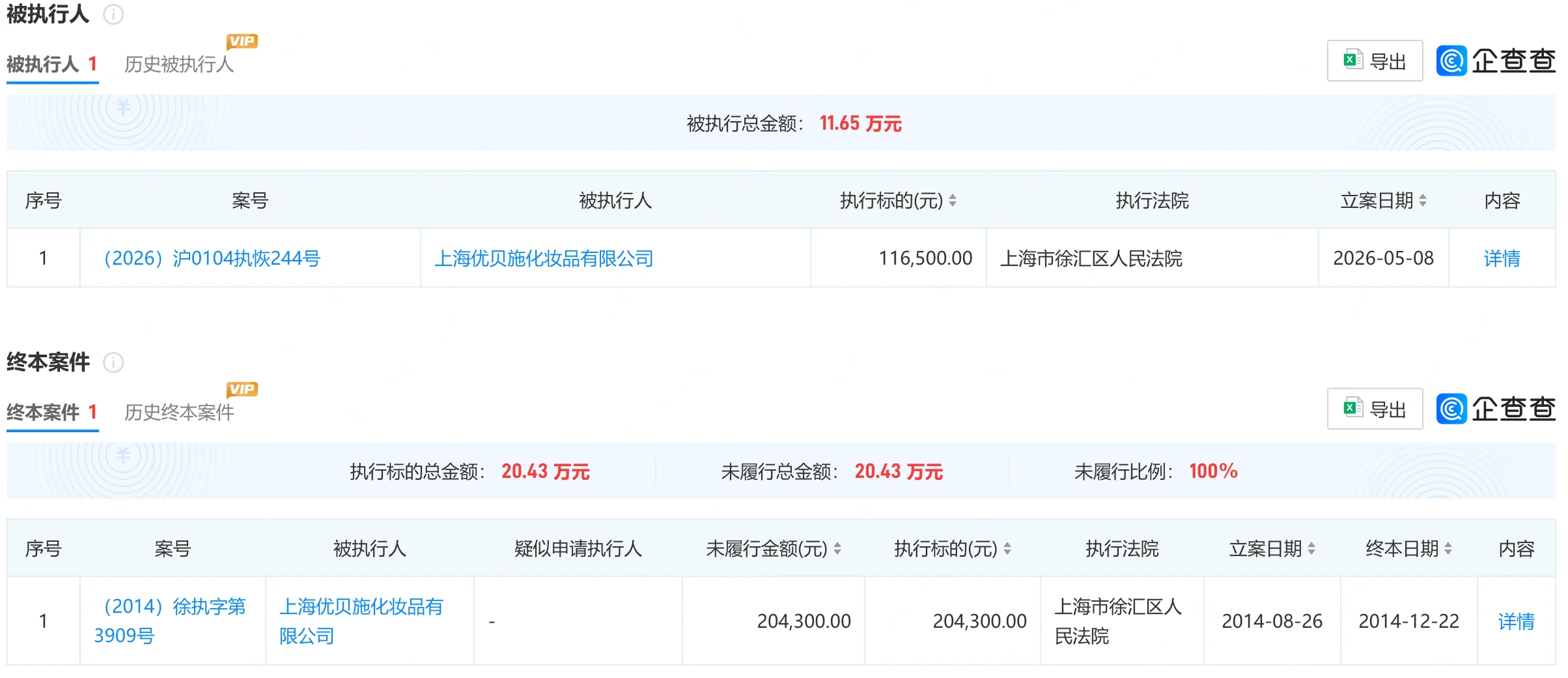1568x678 pixels.
Task: Click 被执行总金额 value 11.65 万元
Action: [x=860, y=124]
